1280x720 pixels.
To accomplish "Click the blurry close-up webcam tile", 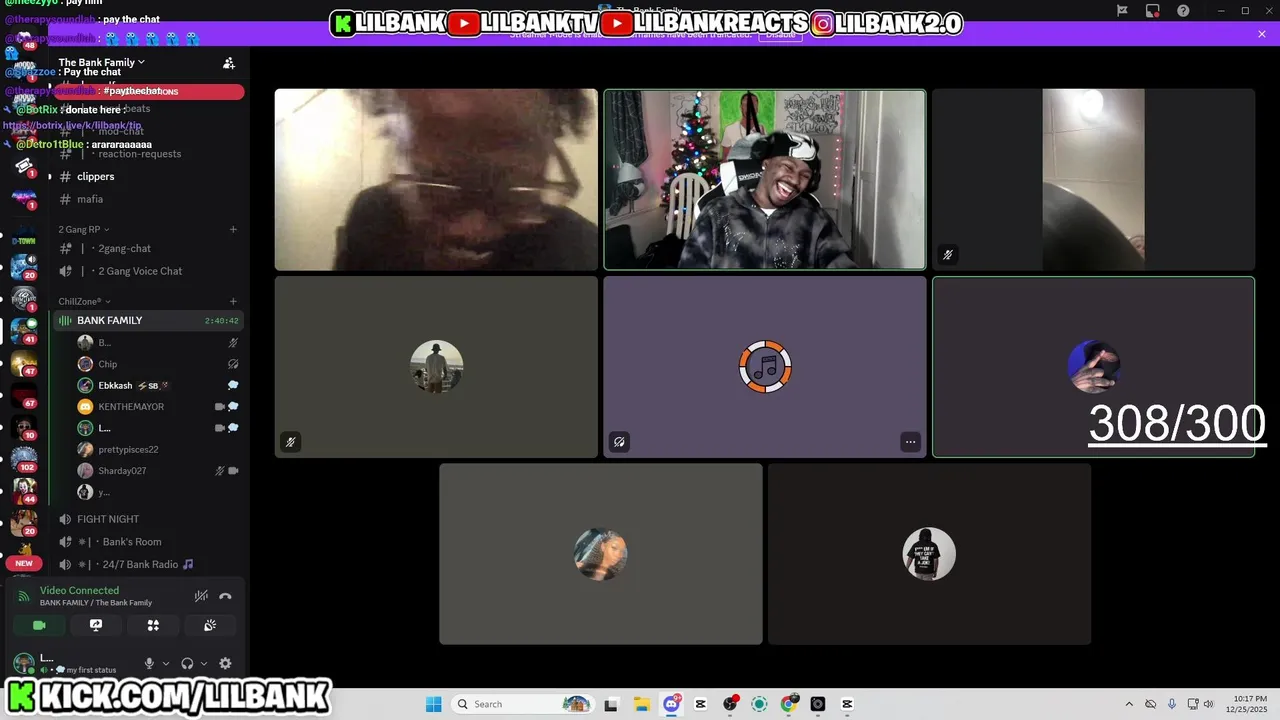I will point(436,180).
